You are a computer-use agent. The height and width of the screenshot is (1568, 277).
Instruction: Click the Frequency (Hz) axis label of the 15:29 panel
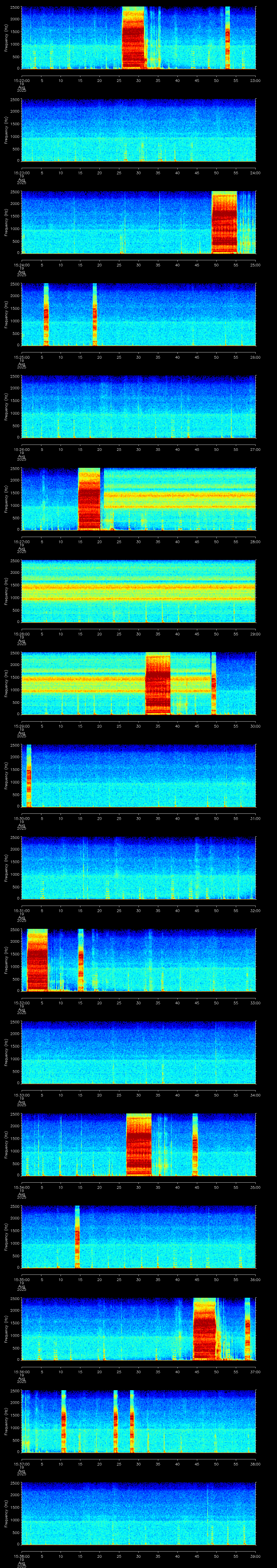pyautogui.click(x=6, y=683)
